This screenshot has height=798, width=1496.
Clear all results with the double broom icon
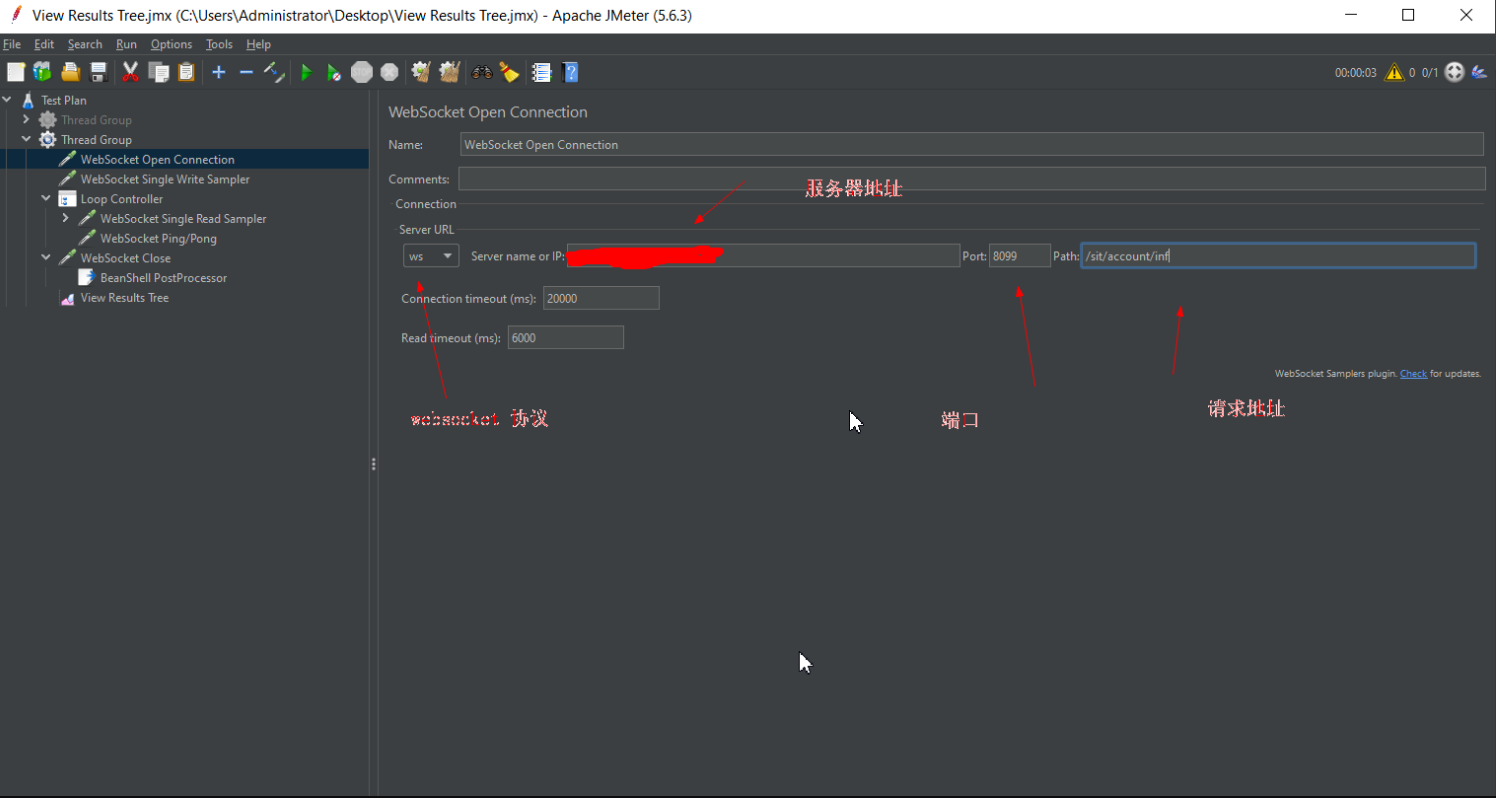point(449,72)
